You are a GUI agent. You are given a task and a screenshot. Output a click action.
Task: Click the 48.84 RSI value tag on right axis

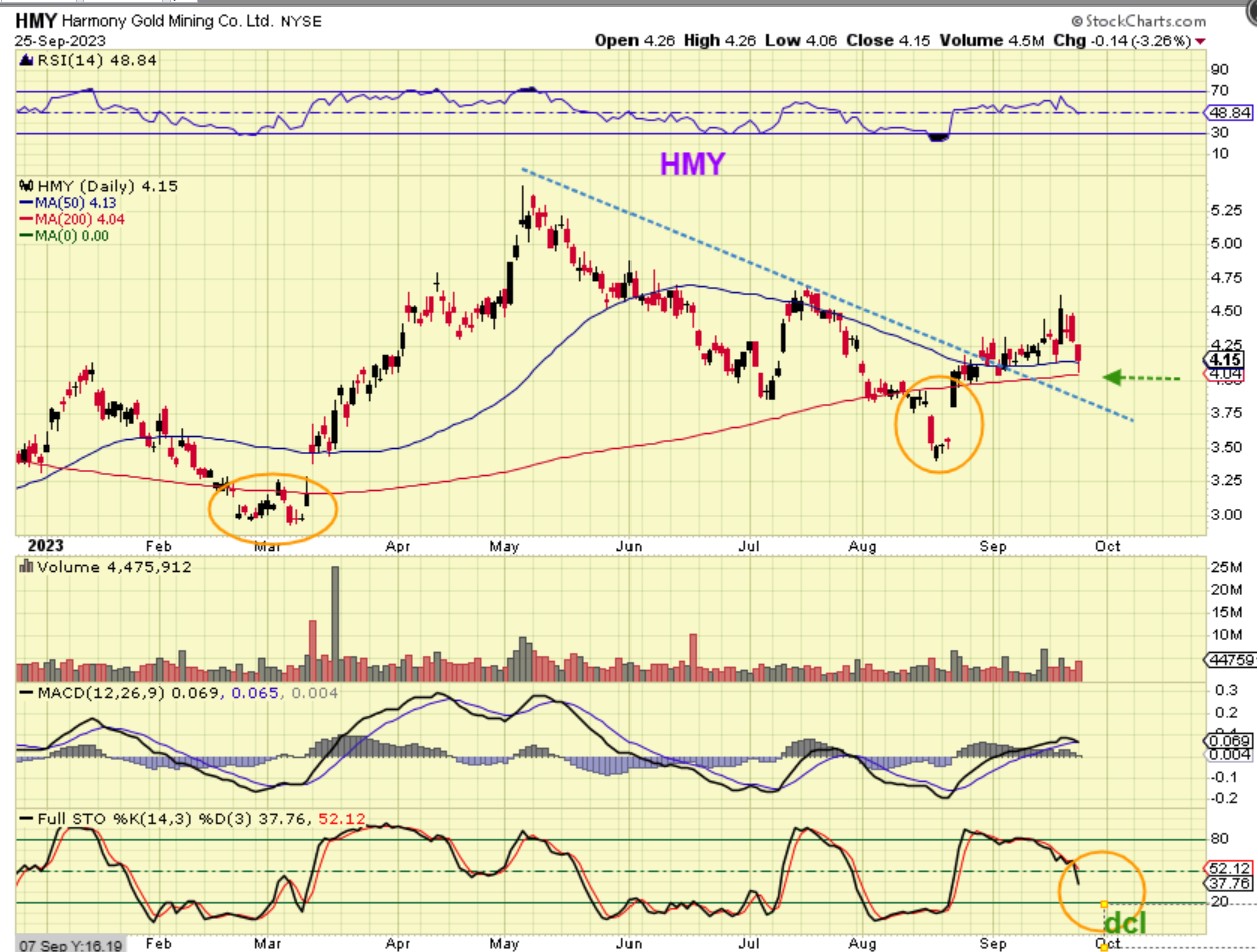(x=1229, y=114)
